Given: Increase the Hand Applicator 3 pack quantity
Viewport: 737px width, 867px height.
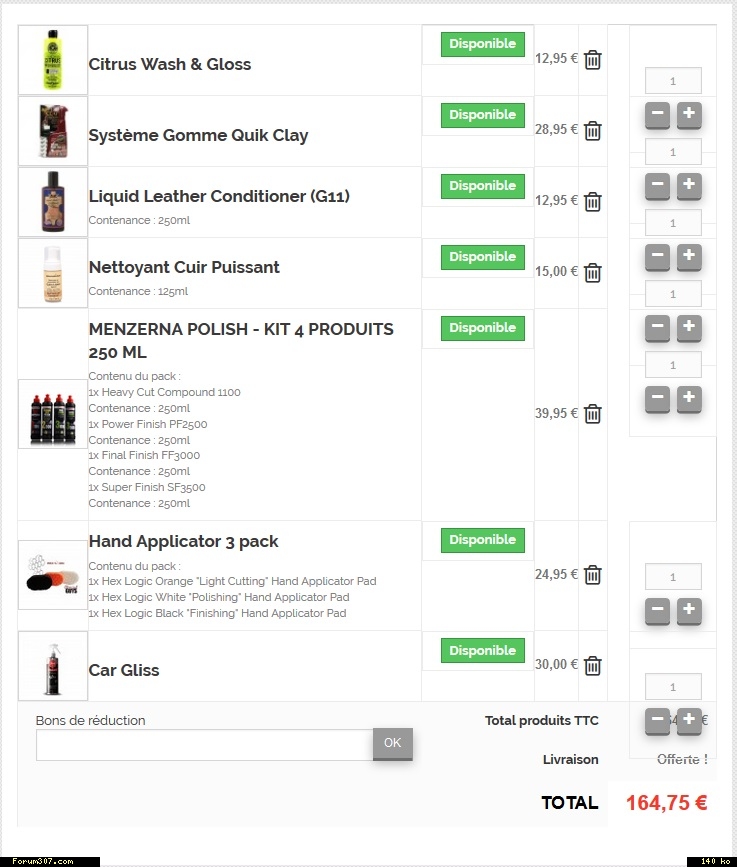Looking at the screenshot, I should coord(688,609).
